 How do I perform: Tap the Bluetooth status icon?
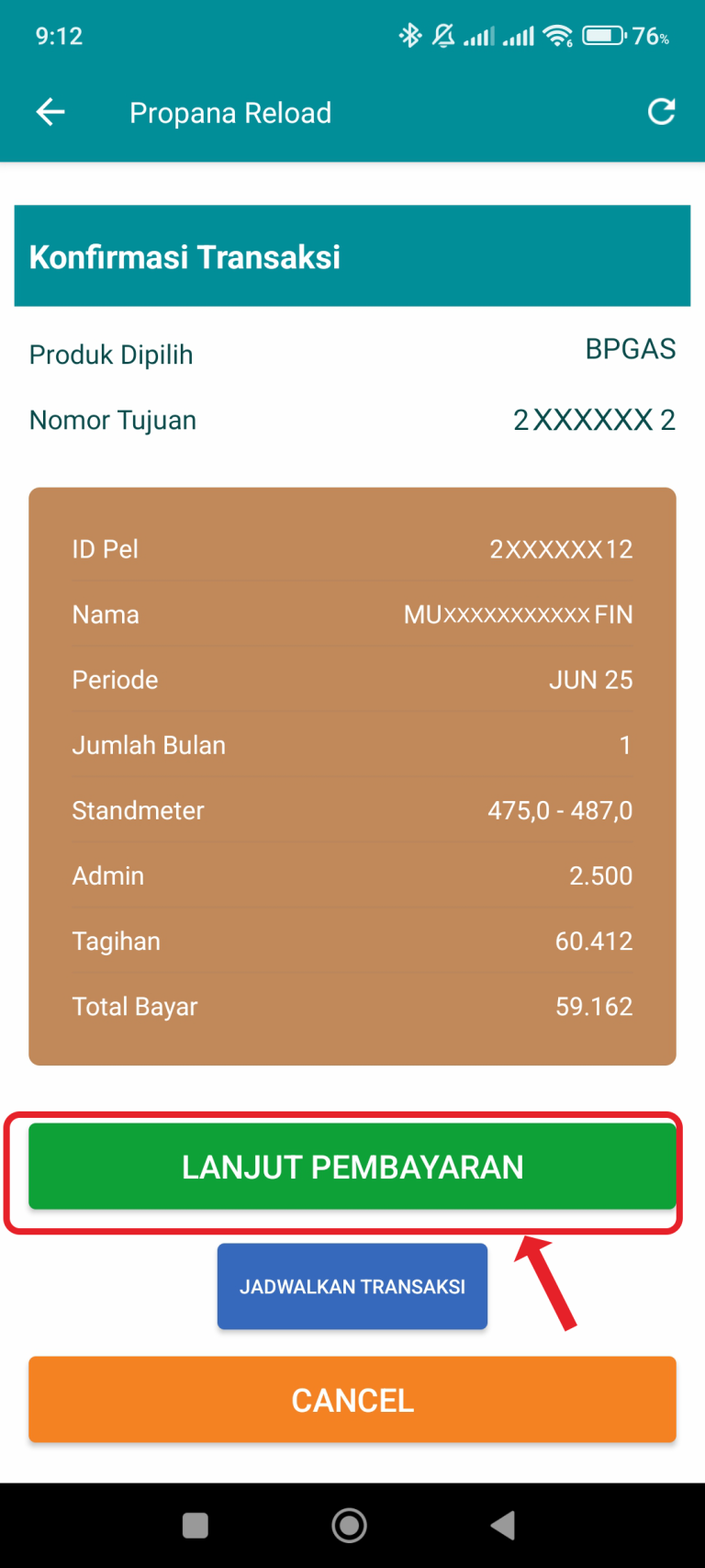tap(409, 36)
